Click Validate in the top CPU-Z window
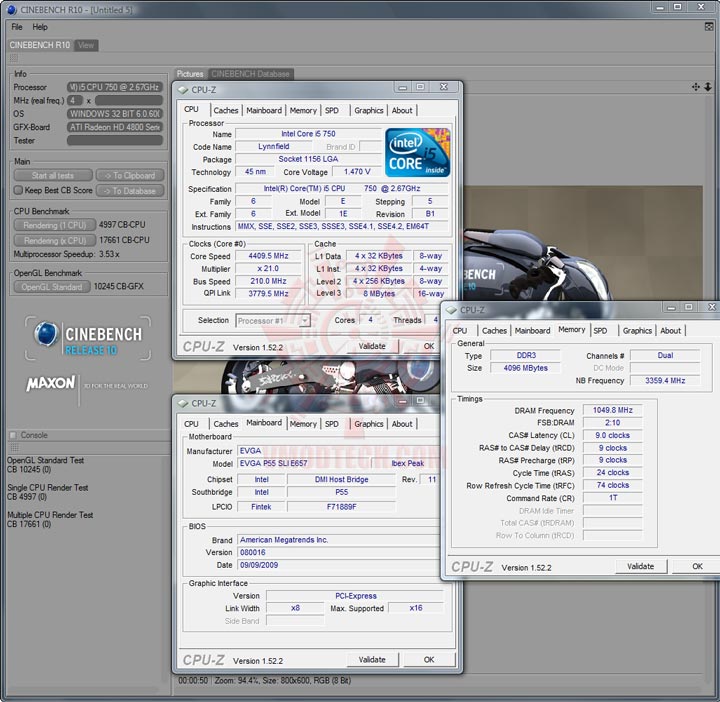720x702 pixels. coord(372,346)
